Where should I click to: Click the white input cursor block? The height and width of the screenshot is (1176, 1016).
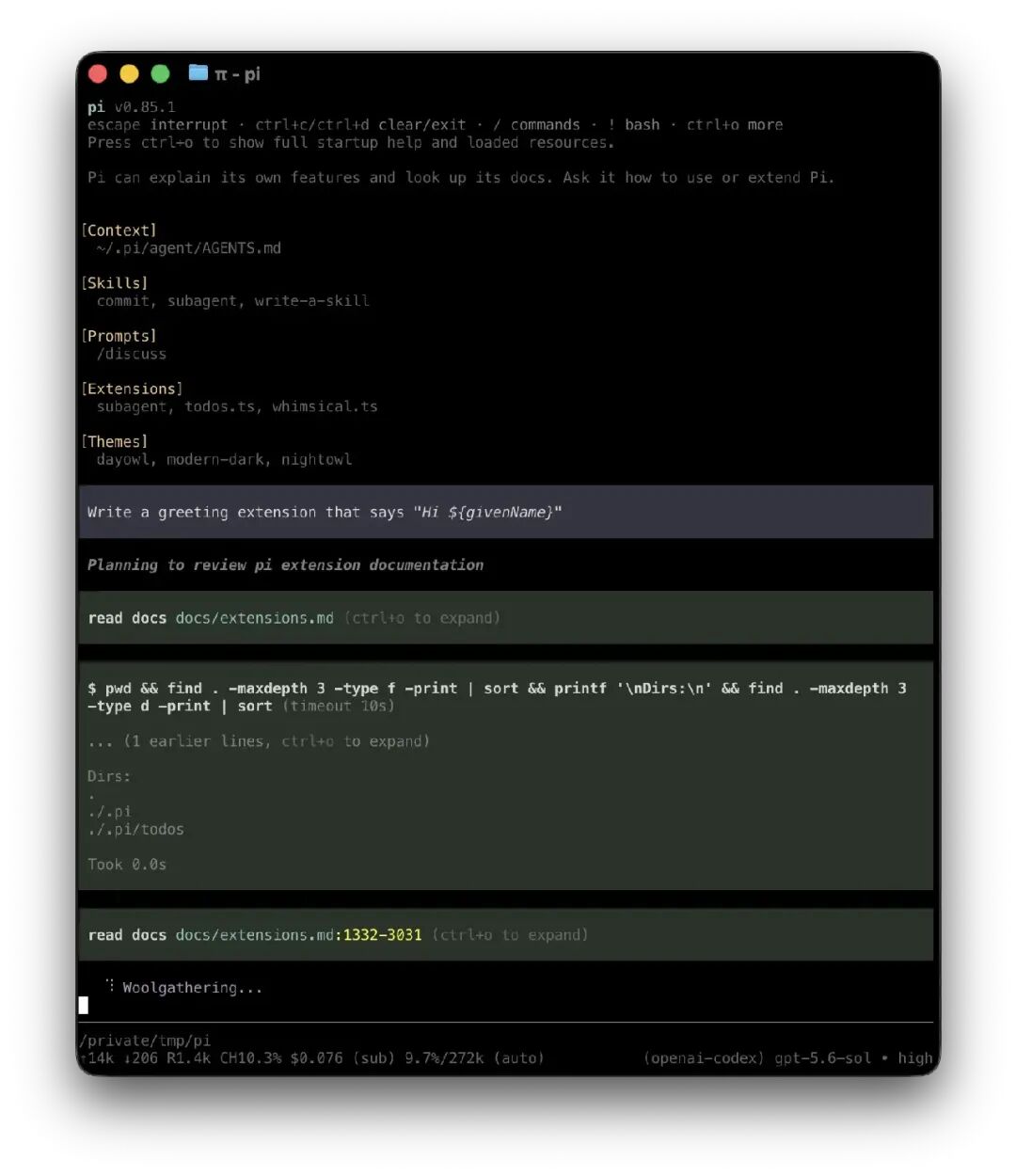pyautogui.click(x=84, y=1006)
